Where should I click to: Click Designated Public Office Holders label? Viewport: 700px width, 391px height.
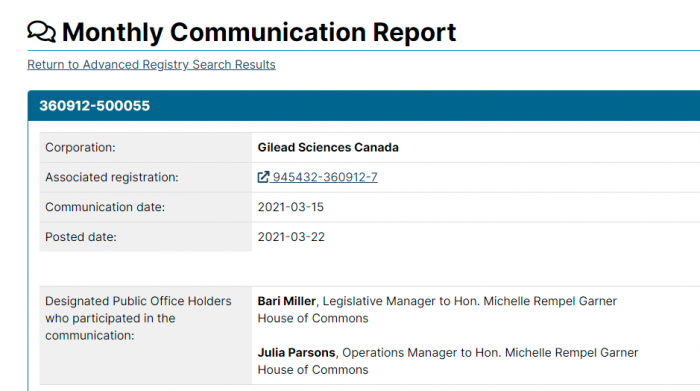click(138, 318)
